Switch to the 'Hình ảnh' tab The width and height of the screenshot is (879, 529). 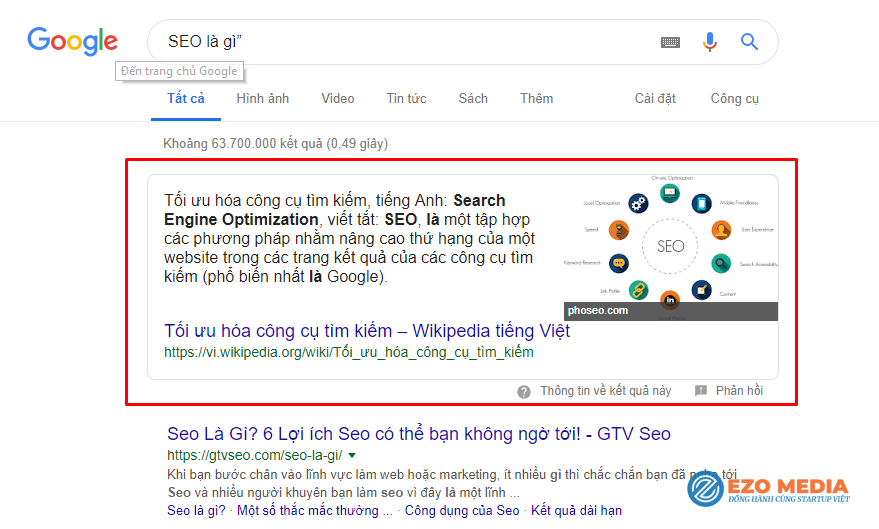tap(262, 99)
